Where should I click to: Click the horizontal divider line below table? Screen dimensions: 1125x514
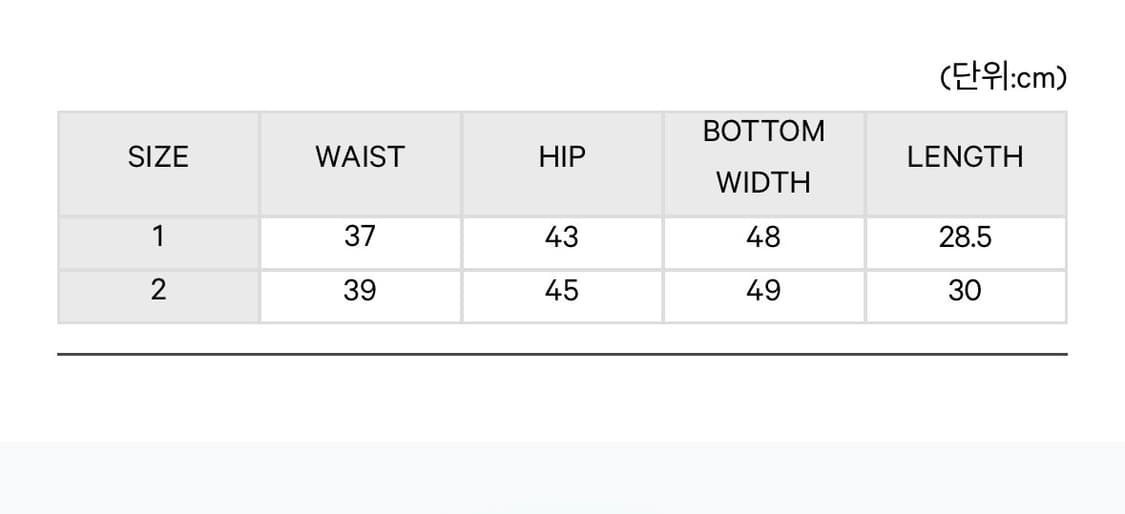[x=562, y=354]
